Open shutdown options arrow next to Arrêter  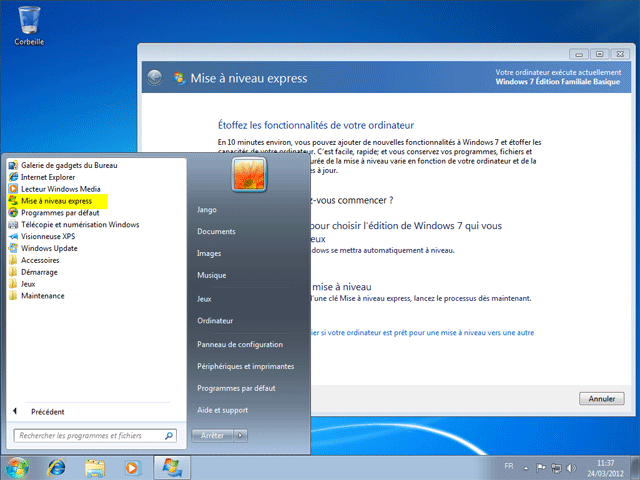pos(240,435)
